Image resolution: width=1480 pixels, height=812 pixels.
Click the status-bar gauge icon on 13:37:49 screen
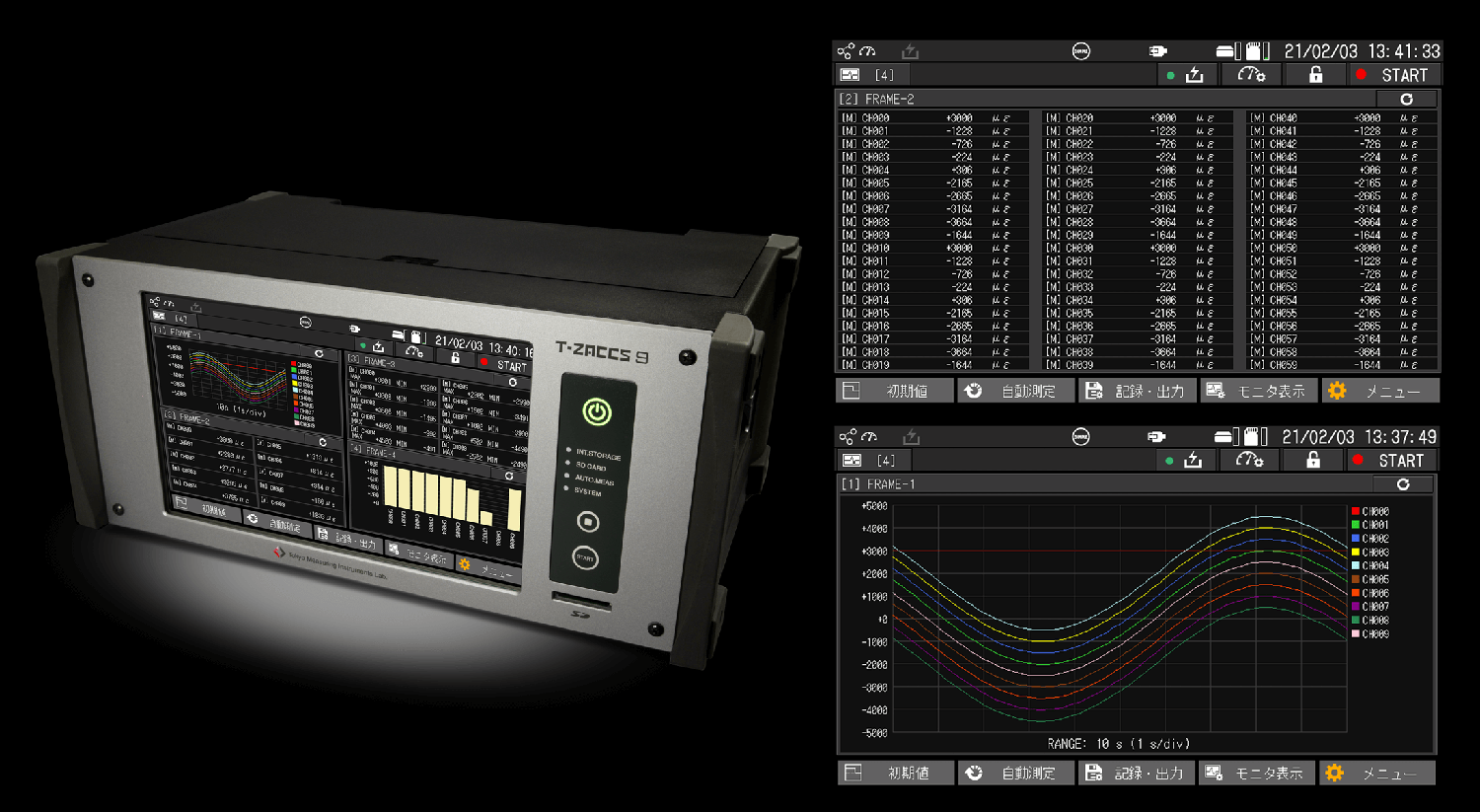pyautogui.click(x=868, y=436)
